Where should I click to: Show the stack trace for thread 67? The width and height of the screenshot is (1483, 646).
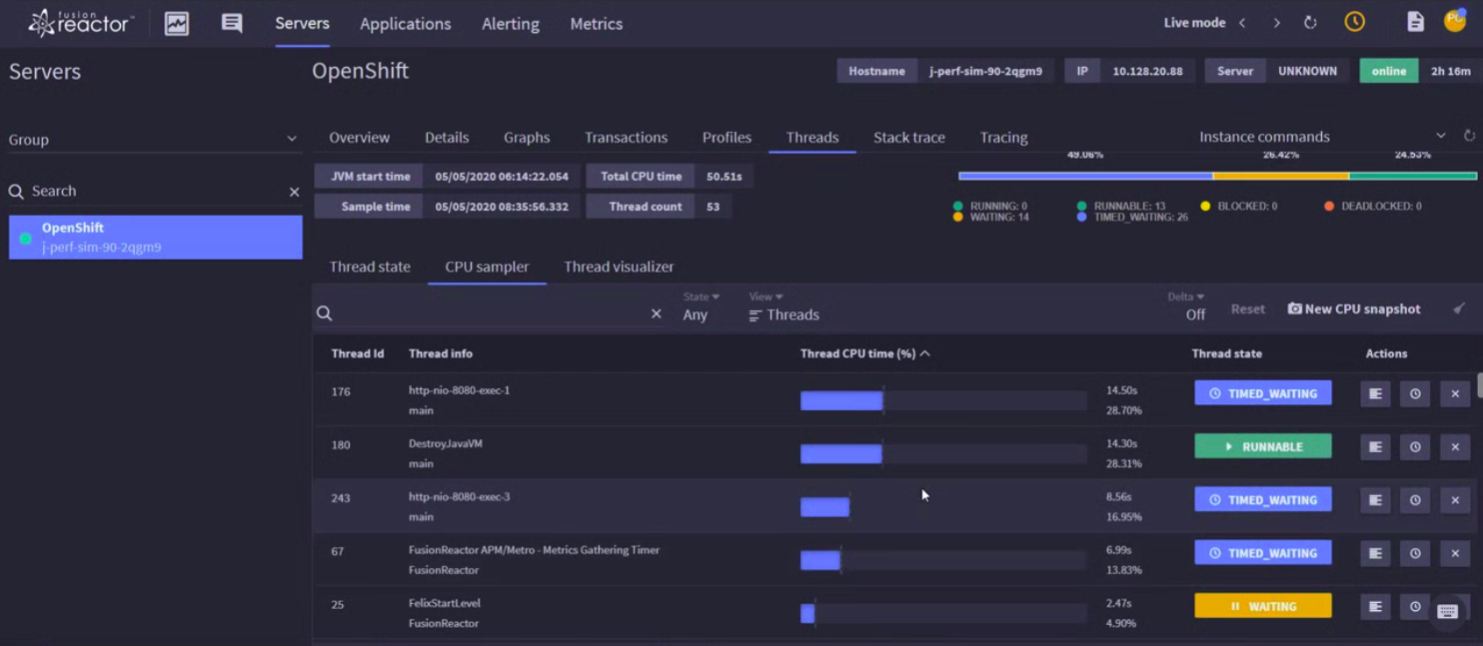click(1375, 553)
